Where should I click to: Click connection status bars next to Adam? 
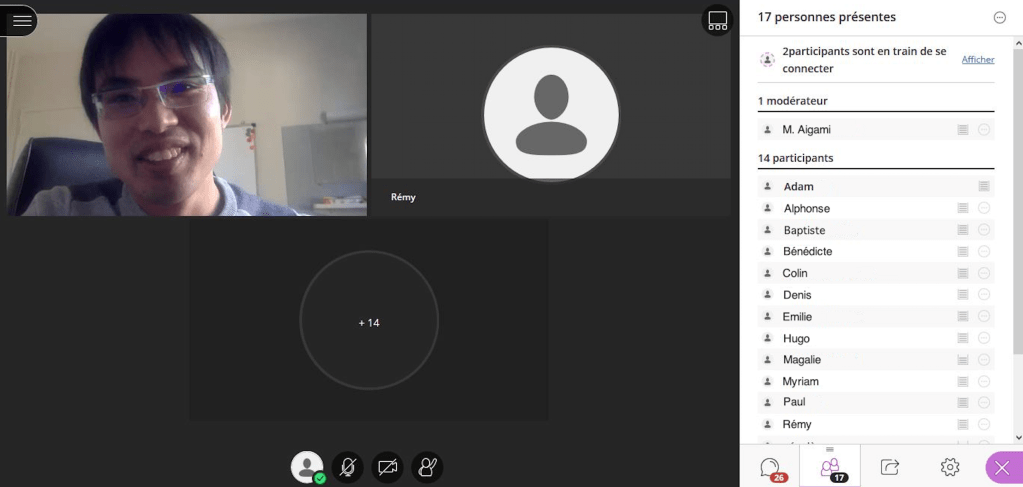(x=983, y=187)
